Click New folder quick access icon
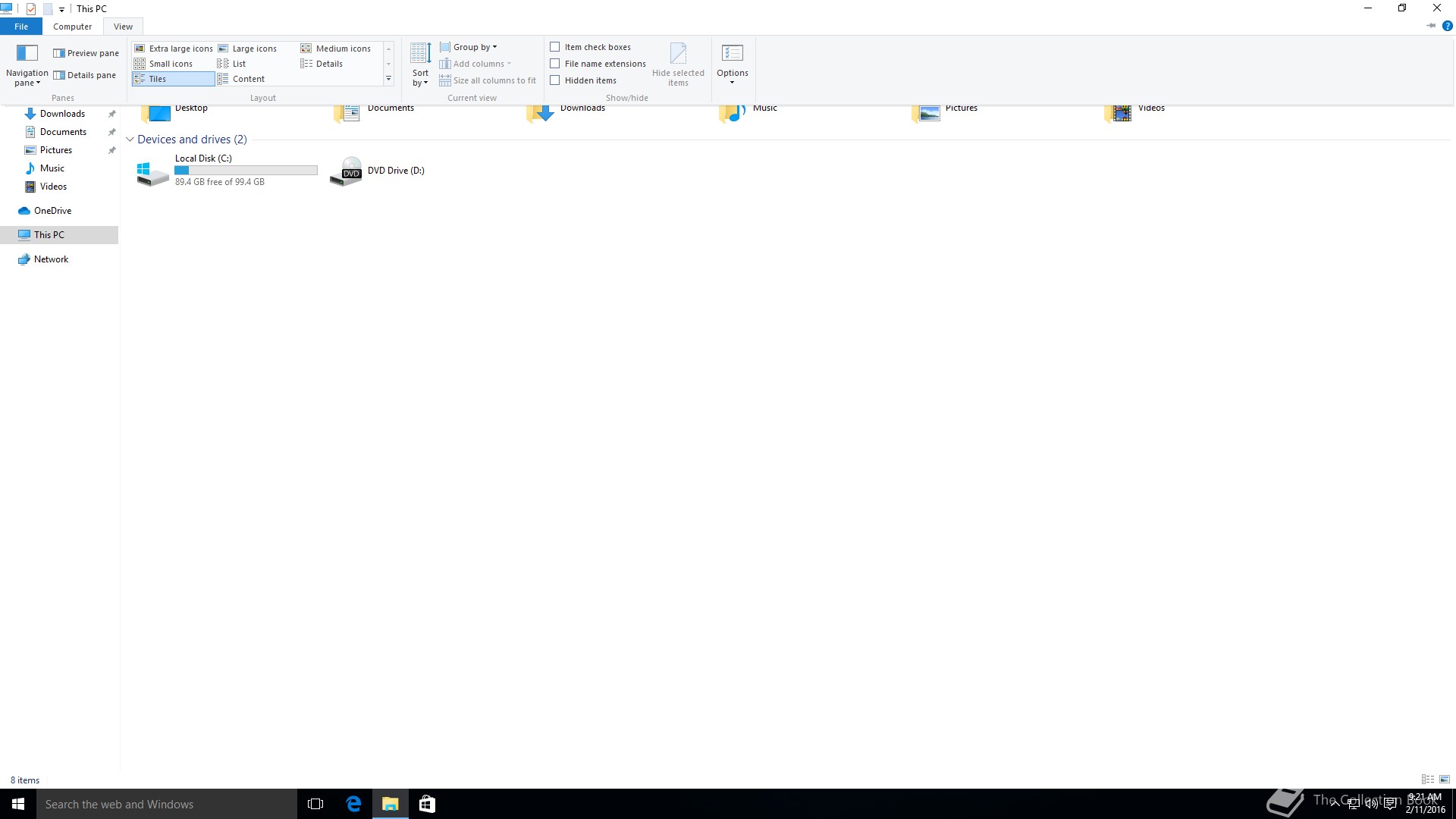This screenshot has width=1456, height=819. (48, 9)
